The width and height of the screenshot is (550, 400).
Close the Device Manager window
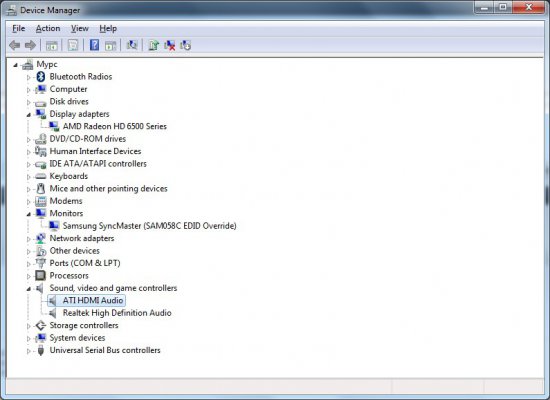tap(529, 7)
